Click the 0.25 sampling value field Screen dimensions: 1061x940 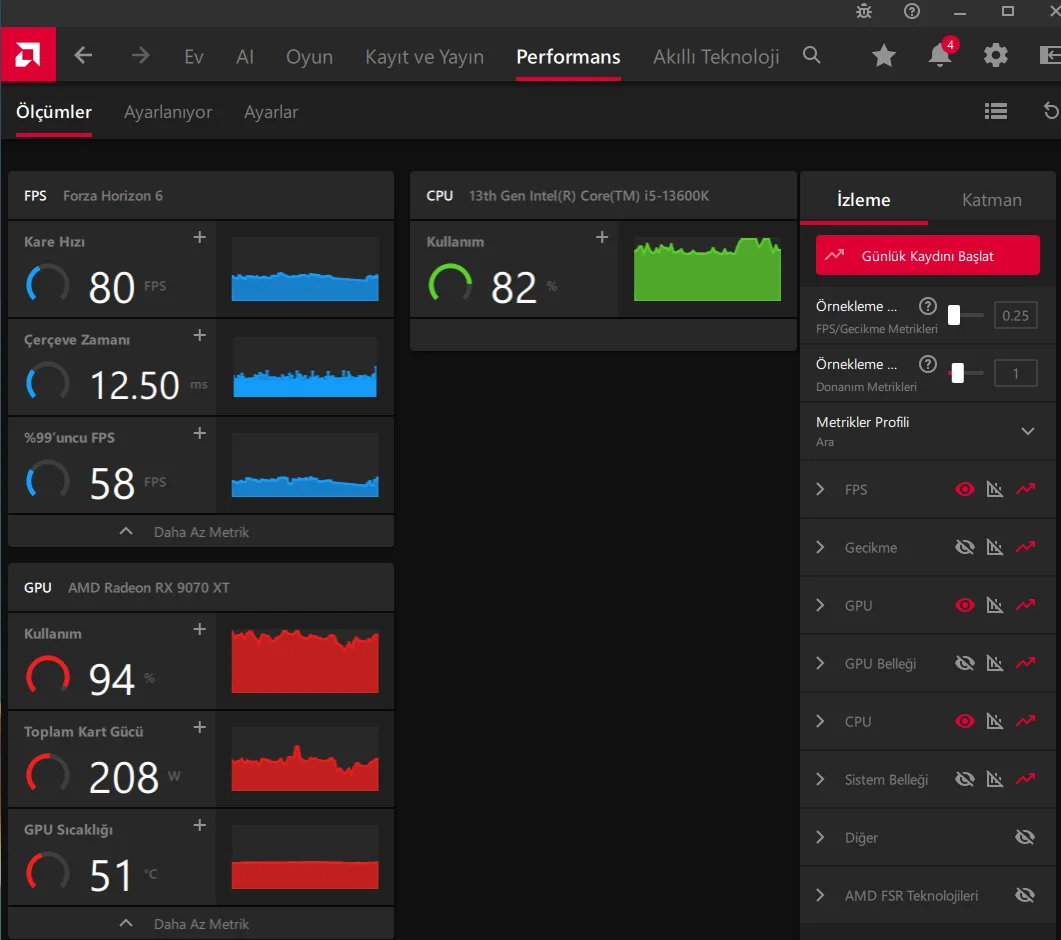1015,315
